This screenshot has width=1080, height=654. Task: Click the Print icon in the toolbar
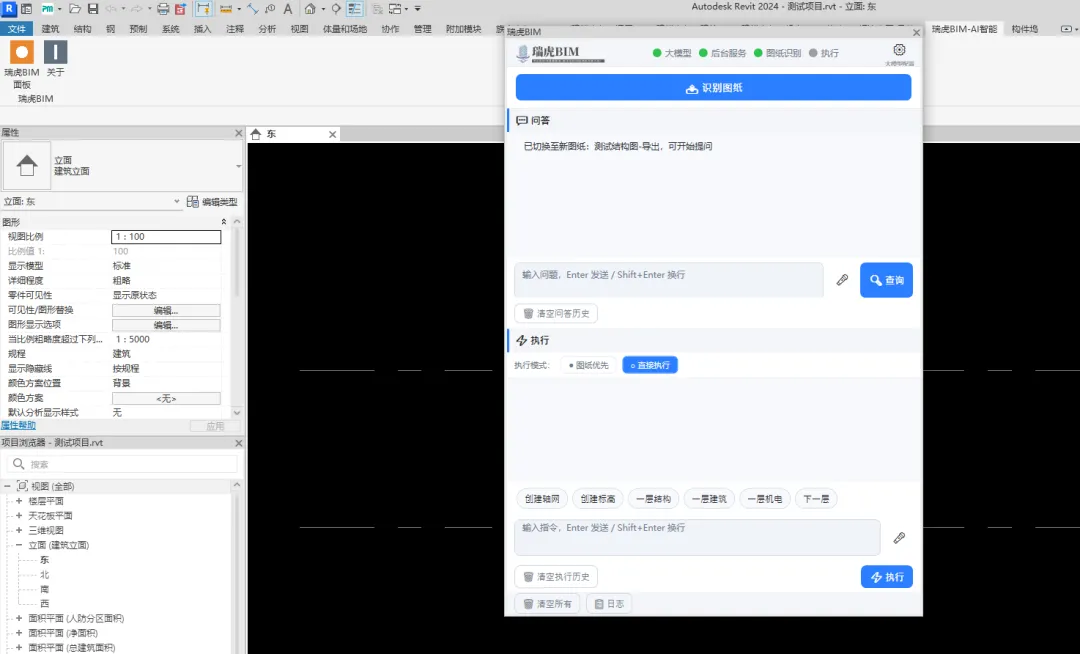pyautogui.click(x=163, y=9)
